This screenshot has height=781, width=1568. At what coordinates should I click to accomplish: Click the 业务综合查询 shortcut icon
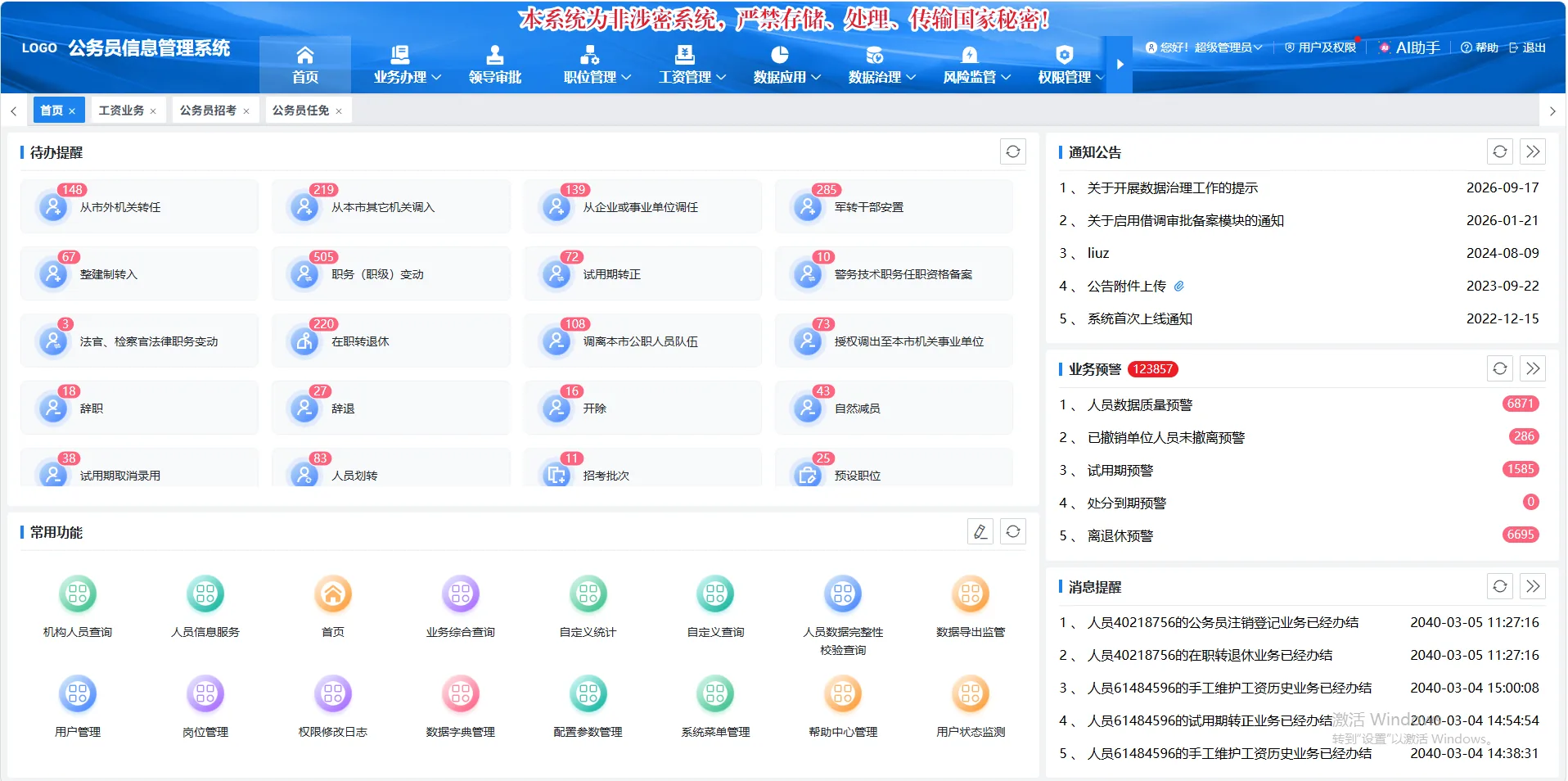461,594
